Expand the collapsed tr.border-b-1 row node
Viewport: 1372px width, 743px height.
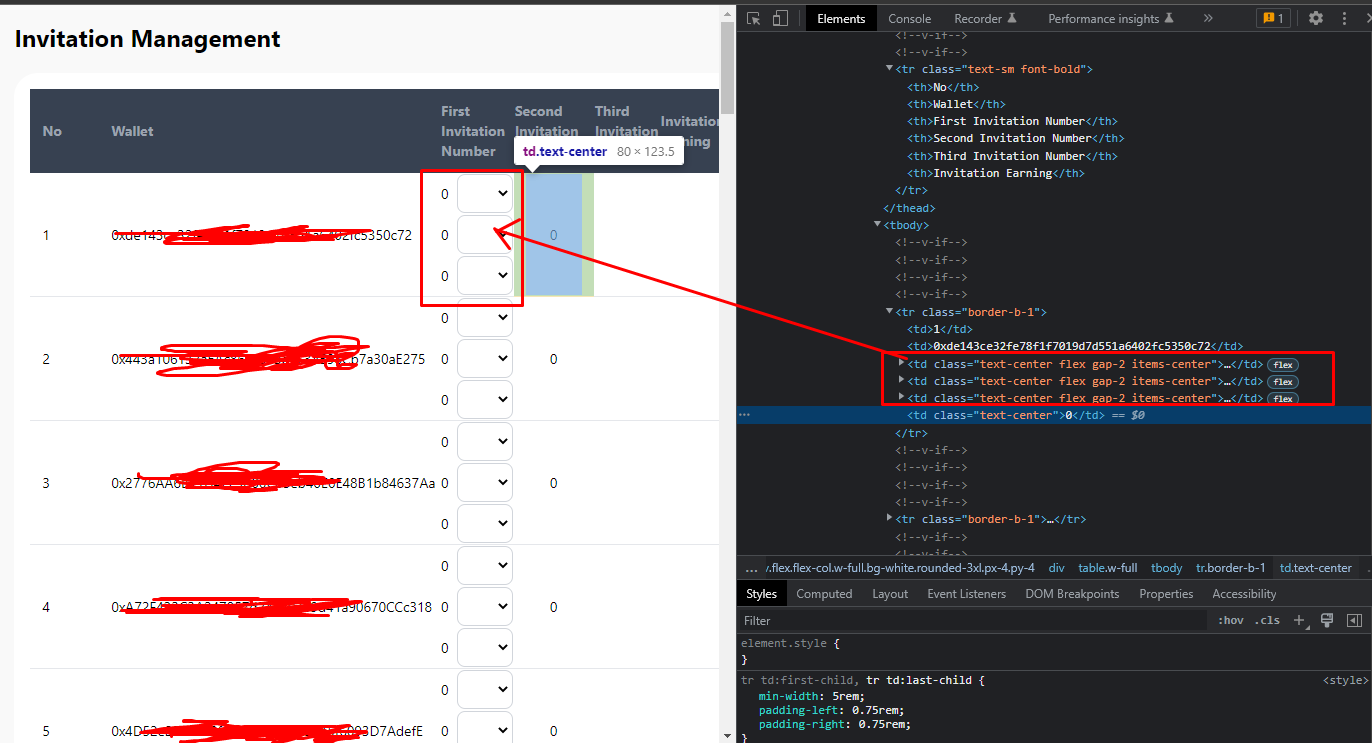[x=889, y=519]
